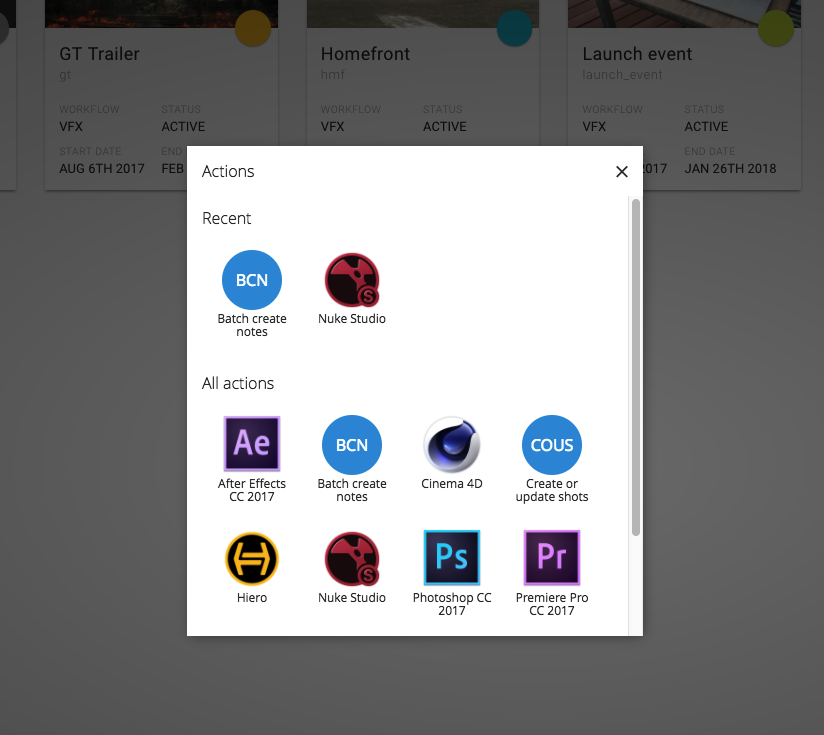Click the 'AUG 6TH 2017' start date
Viewport: 824px width, 735px height.
[x=101, y=169]
